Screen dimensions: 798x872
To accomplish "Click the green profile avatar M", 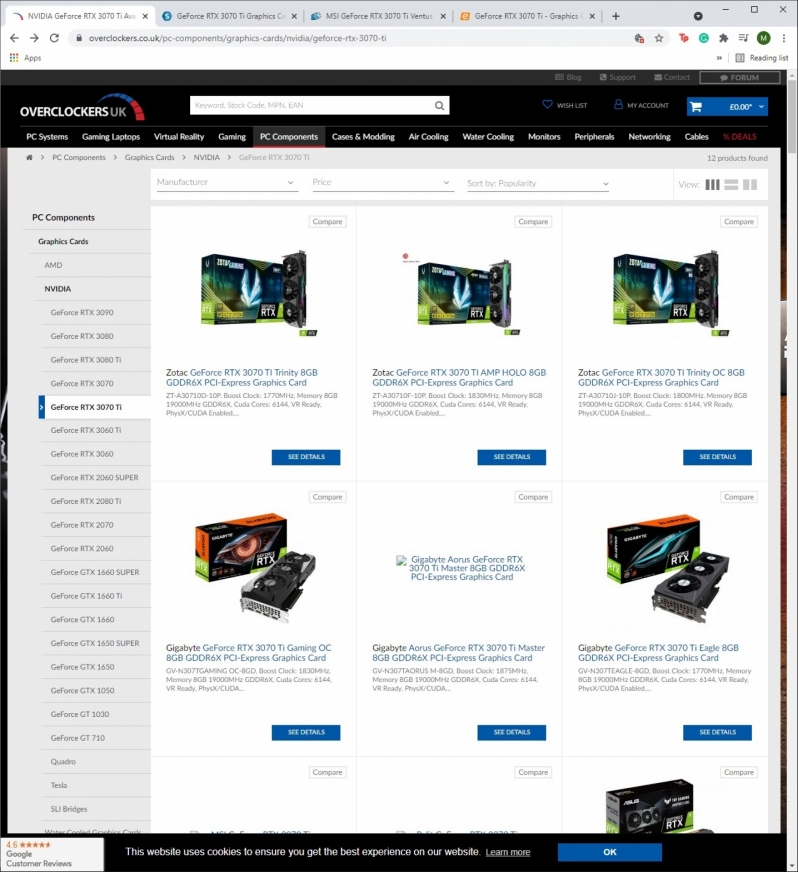I will pyautogui.click(x=764, y=38).
